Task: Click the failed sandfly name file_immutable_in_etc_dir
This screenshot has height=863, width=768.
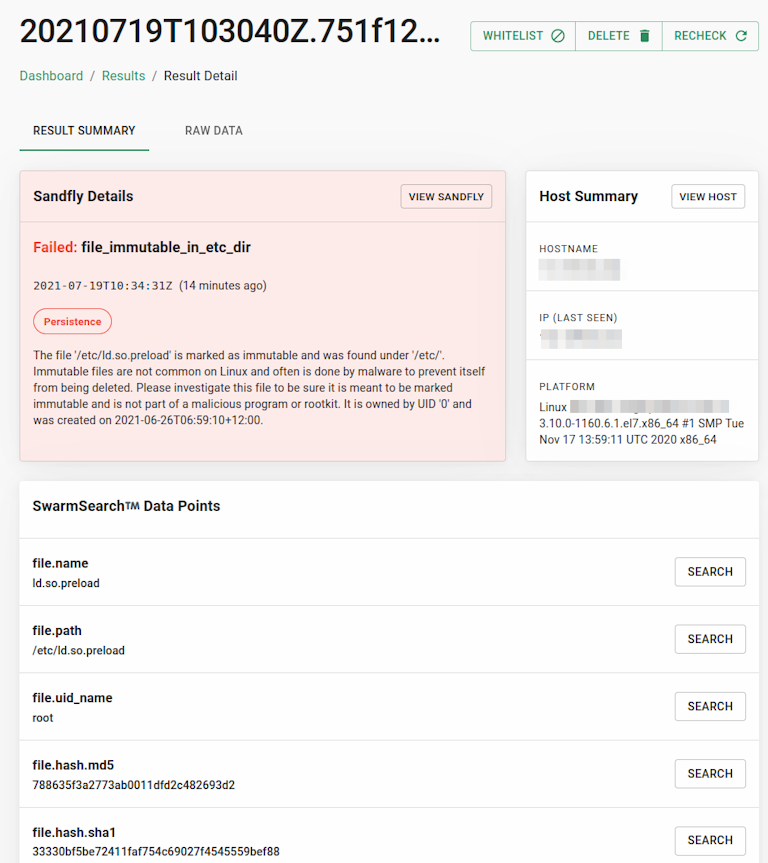Action: [166, 248]
